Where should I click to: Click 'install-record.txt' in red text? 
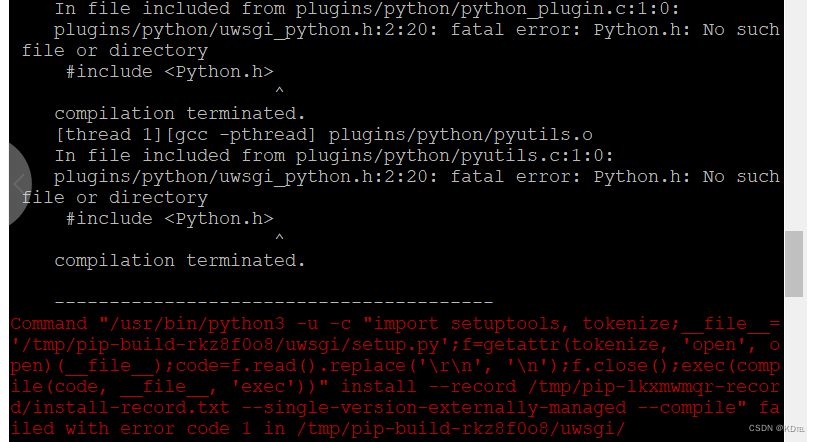131,407
